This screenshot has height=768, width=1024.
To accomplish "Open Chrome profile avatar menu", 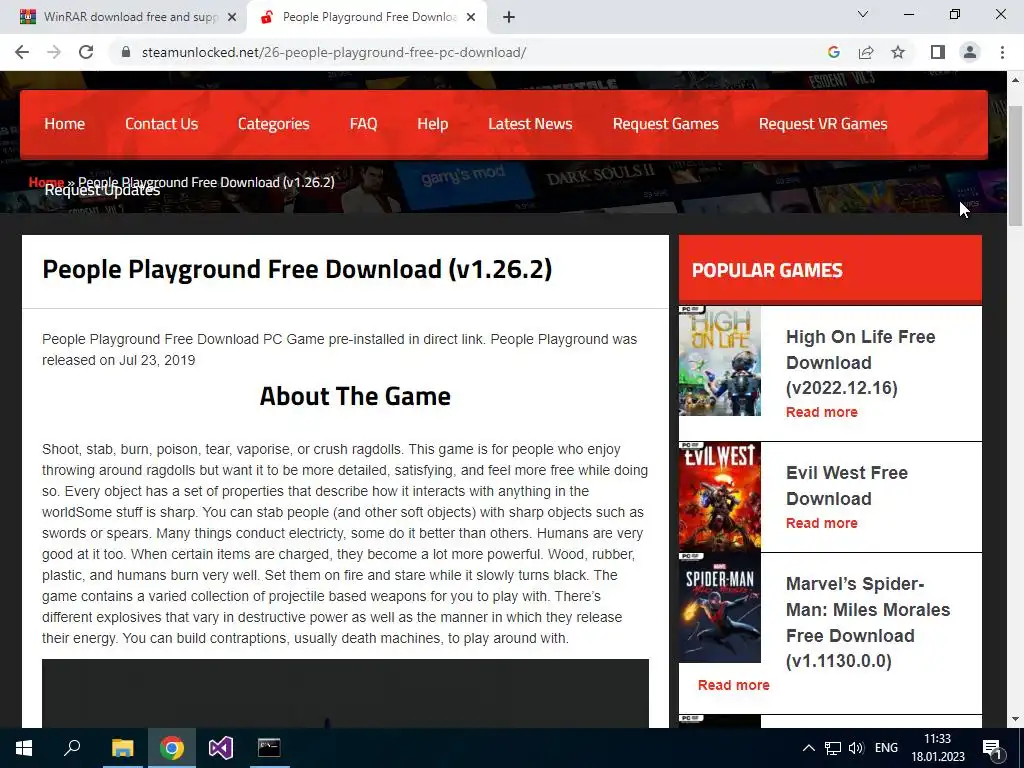I will coord(970,52).
